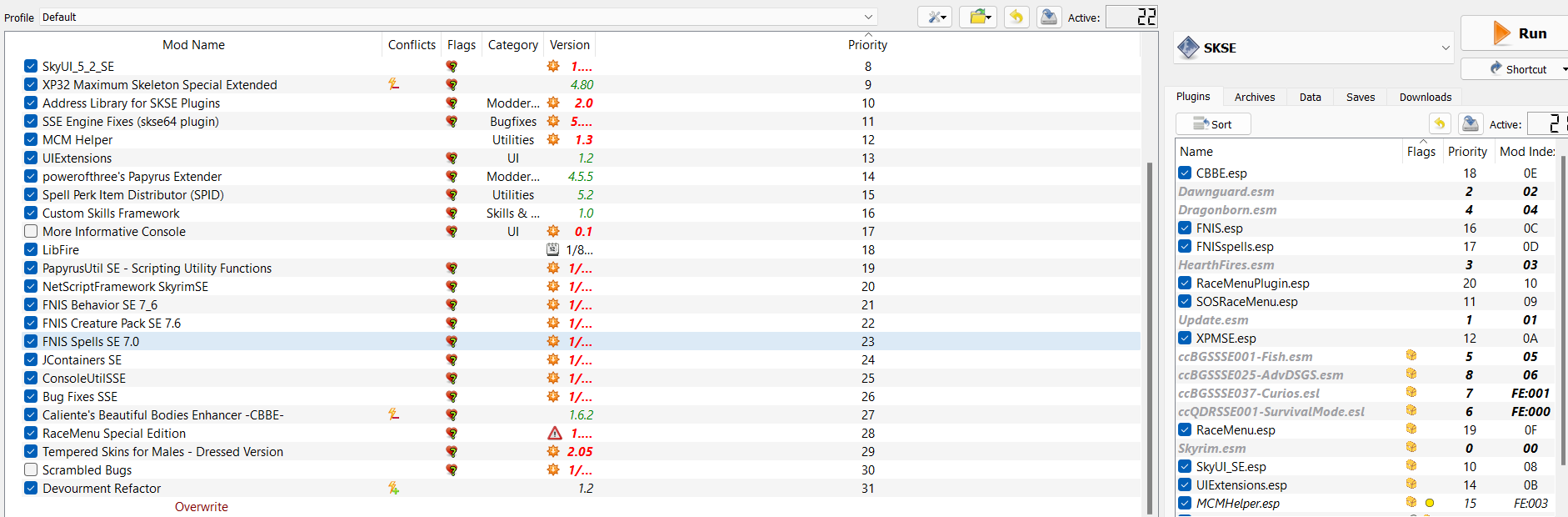
Task: Select the Address Library for SKSE Plugins row
Action: coord(574,103)
